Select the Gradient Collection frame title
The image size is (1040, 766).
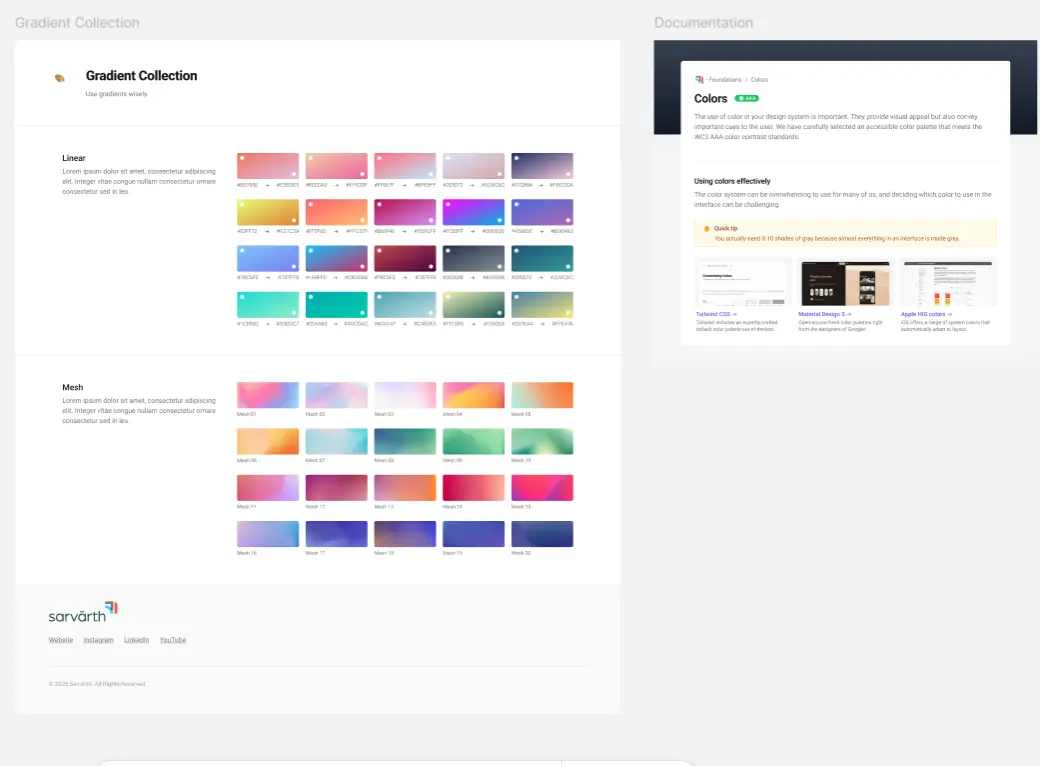click(76, 22)
